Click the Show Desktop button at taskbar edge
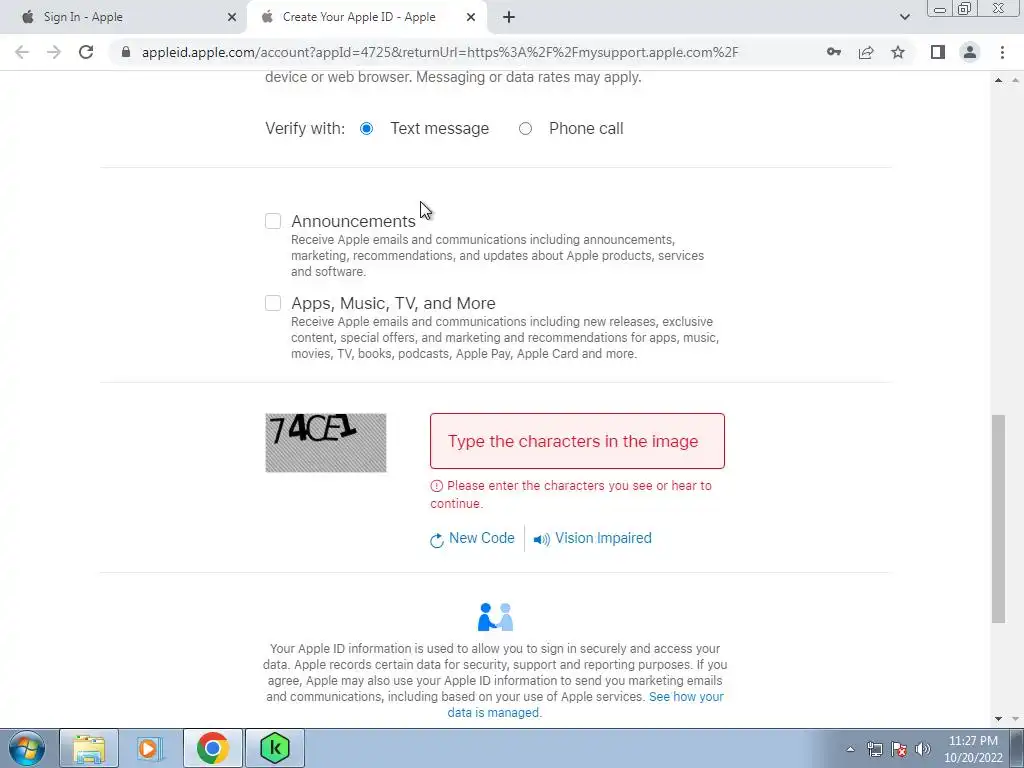The width and height of the screenshot is (1024, 768). click(x=1017, y=748)
